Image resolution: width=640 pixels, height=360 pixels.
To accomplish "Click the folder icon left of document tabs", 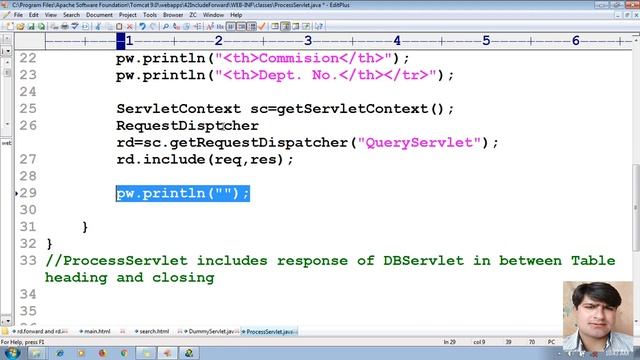I will [x=5, y=331].
